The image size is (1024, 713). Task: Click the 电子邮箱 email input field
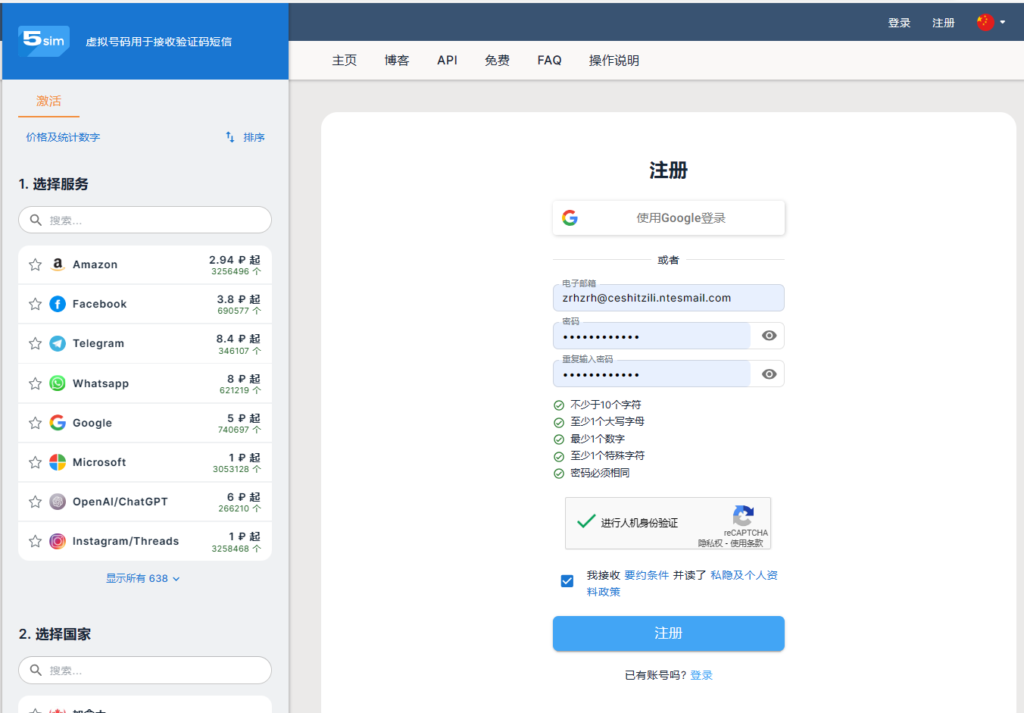point(668,298)
